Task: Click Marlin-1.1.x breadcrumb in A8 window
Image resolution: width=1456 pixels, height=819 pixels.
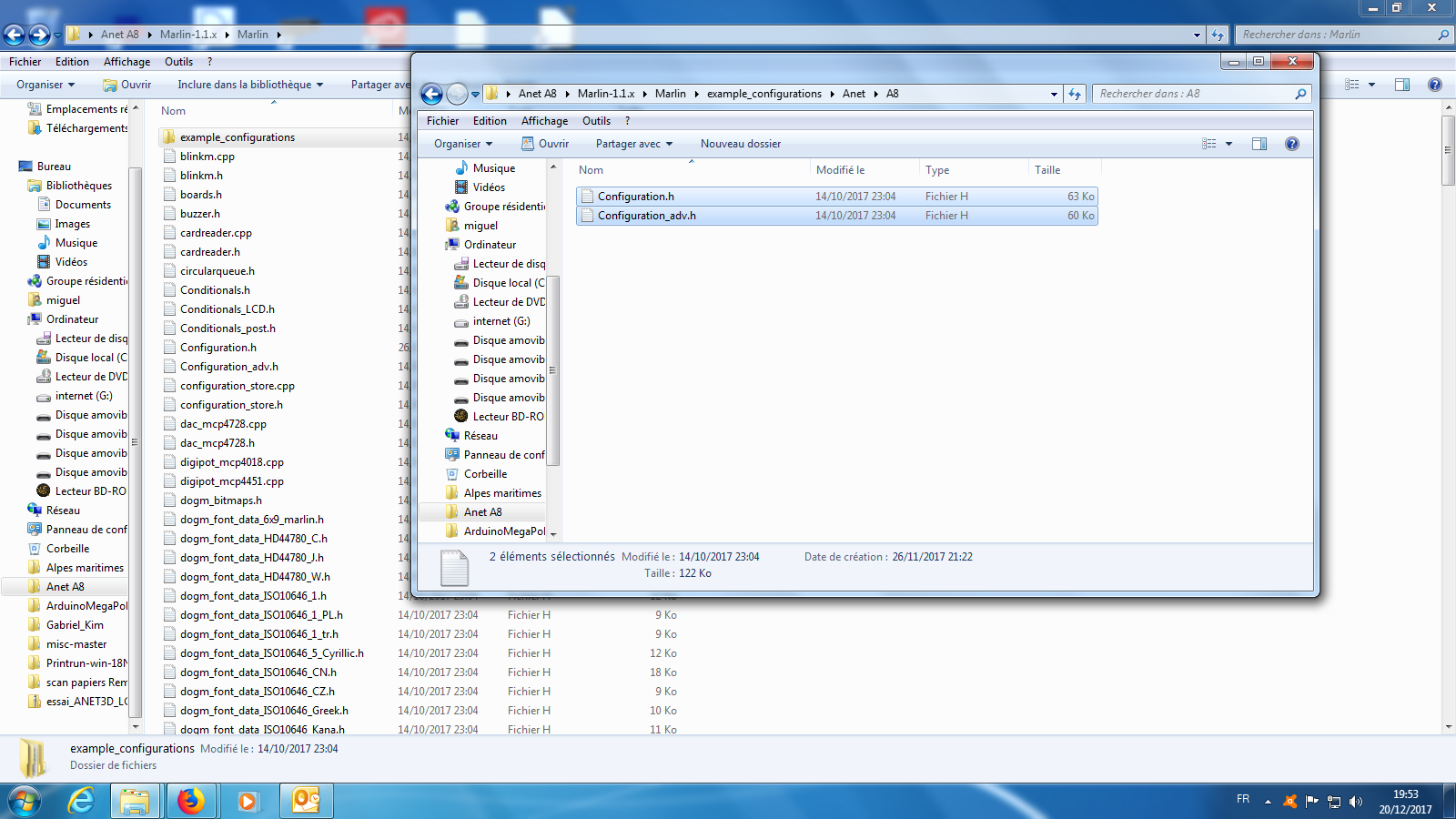Action: pyautogui.click(x=606, y=94)
